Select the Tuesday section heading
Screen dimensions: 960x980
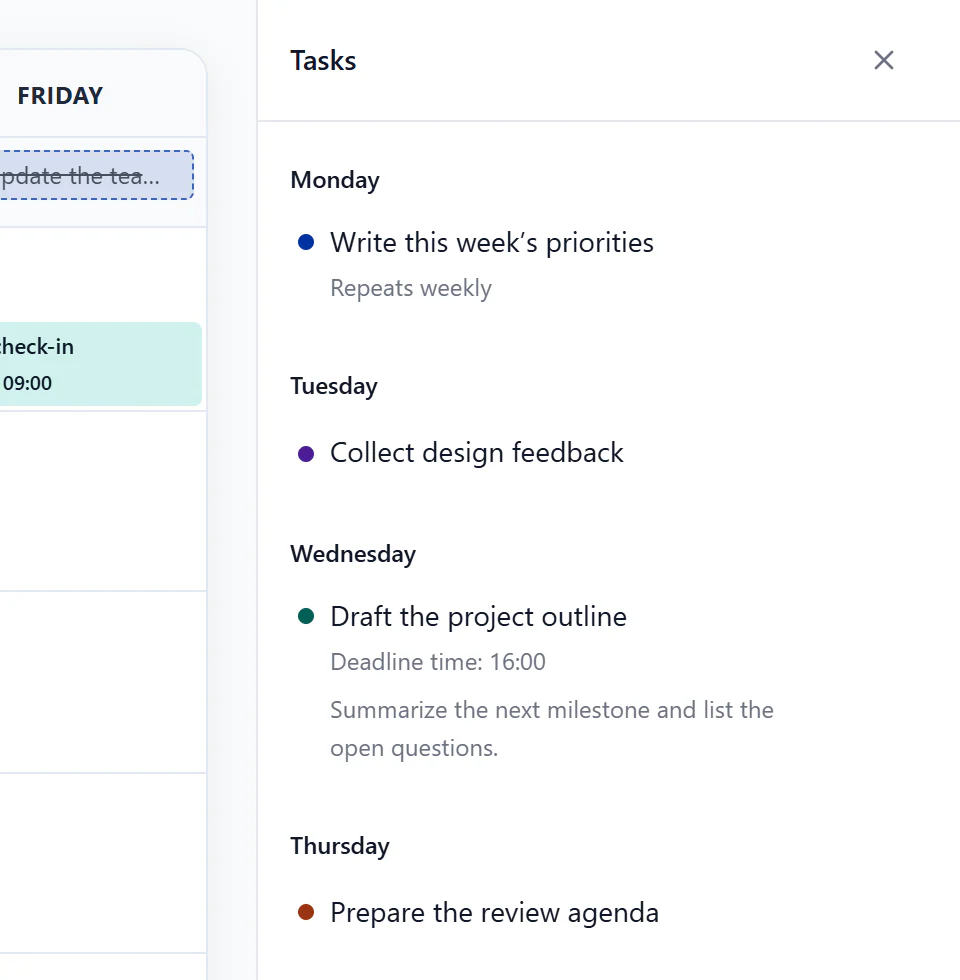pyautogui.click(x=334, y=386)
